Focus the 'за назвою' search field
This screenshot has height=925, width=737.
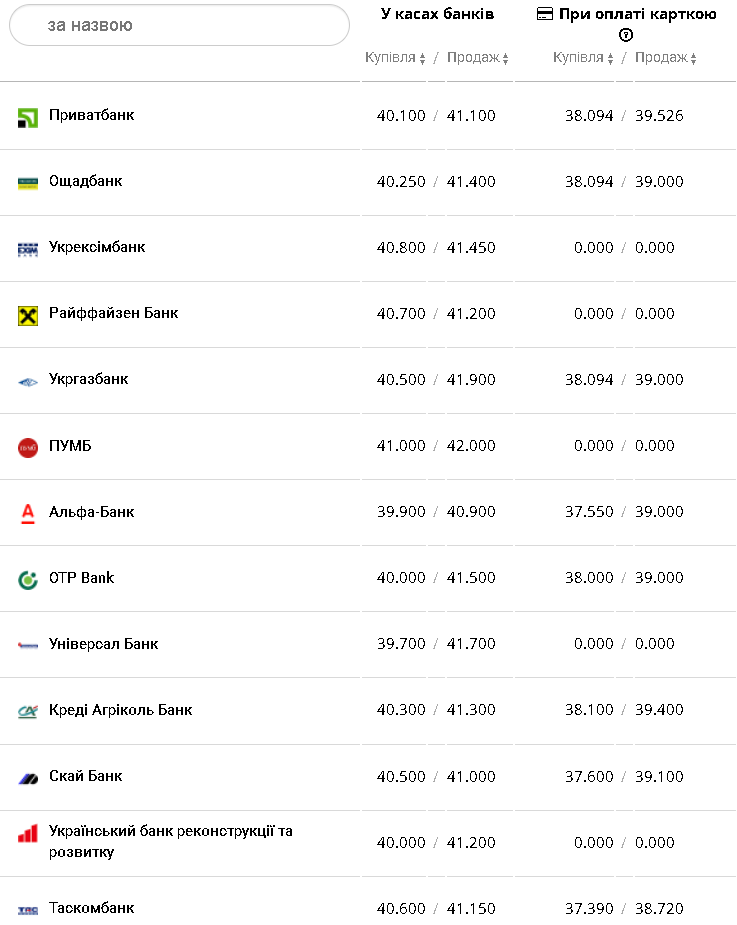pyautogui.click(x=180, y=25)
